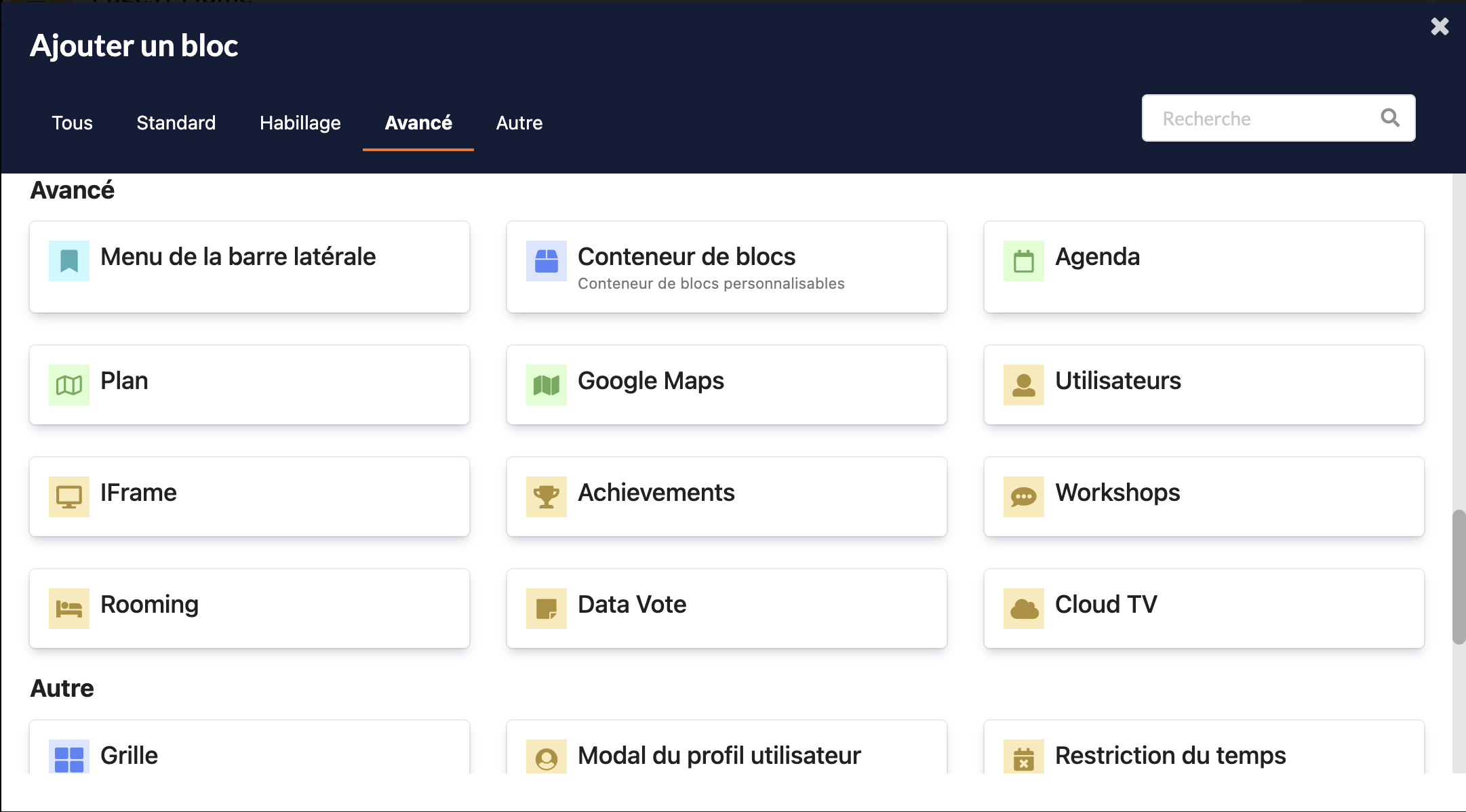Screen dimensions: 1466x812
Task: Click the IFrame monitor icon
Action: (69, 497)
